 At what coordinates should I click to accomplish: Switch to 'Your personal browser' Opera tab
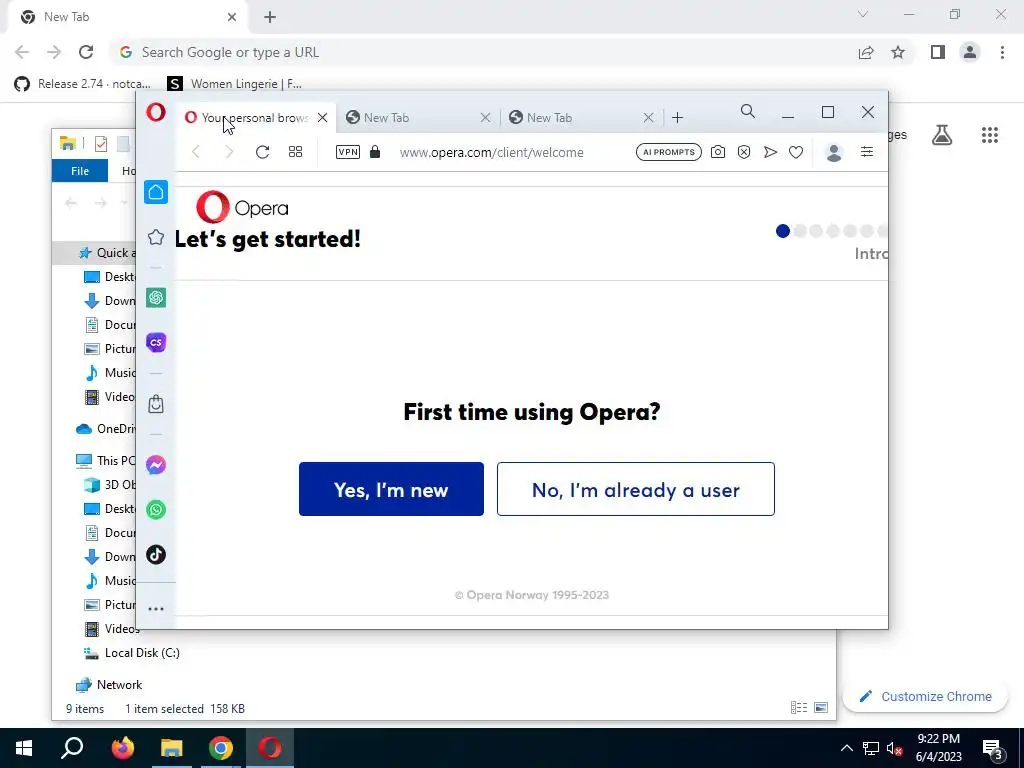(255, 118)
